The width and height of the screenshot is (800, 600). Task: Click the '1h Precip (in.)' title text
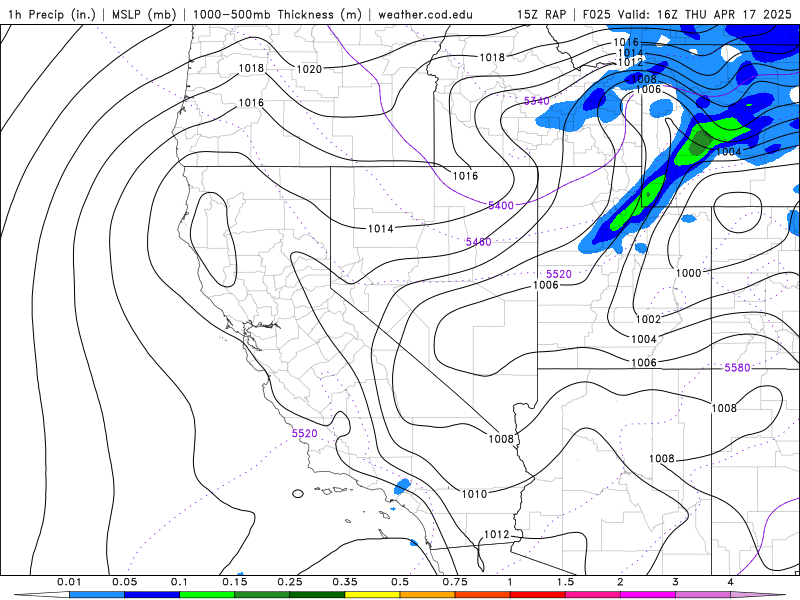pyautogui.click(x=52, y=14)
